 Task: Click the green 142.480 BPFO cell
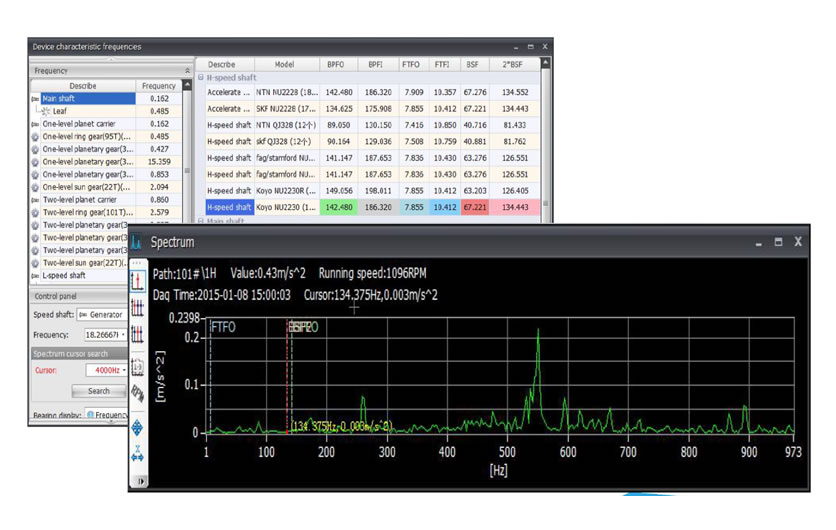click(x=339, y=207)
